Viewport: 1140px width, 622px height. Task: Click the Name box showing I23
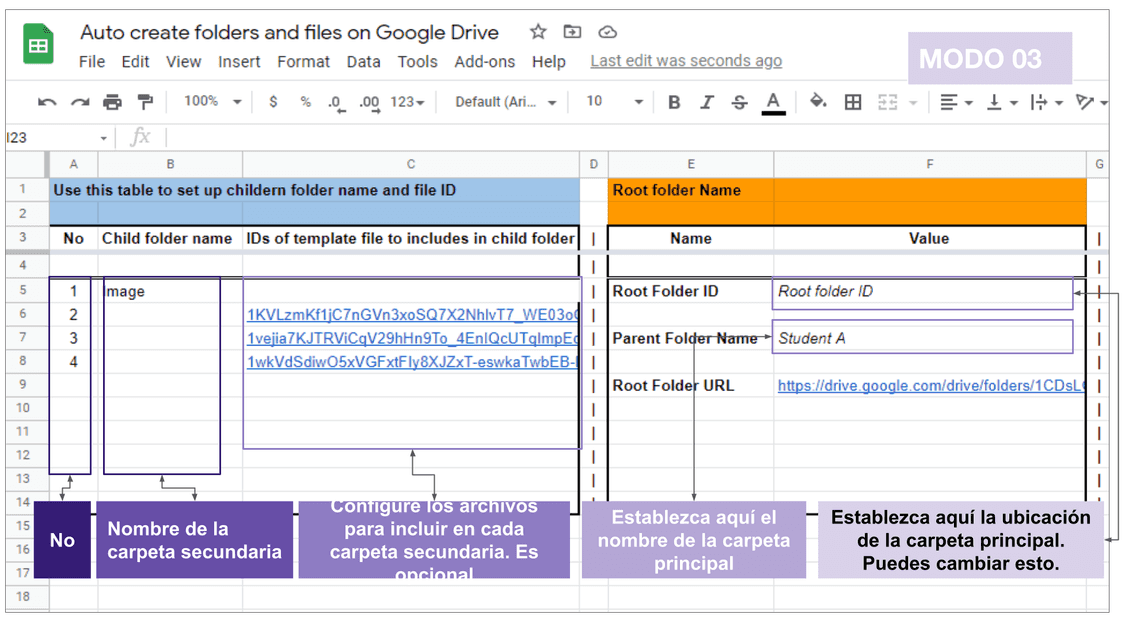coord(56,138)
